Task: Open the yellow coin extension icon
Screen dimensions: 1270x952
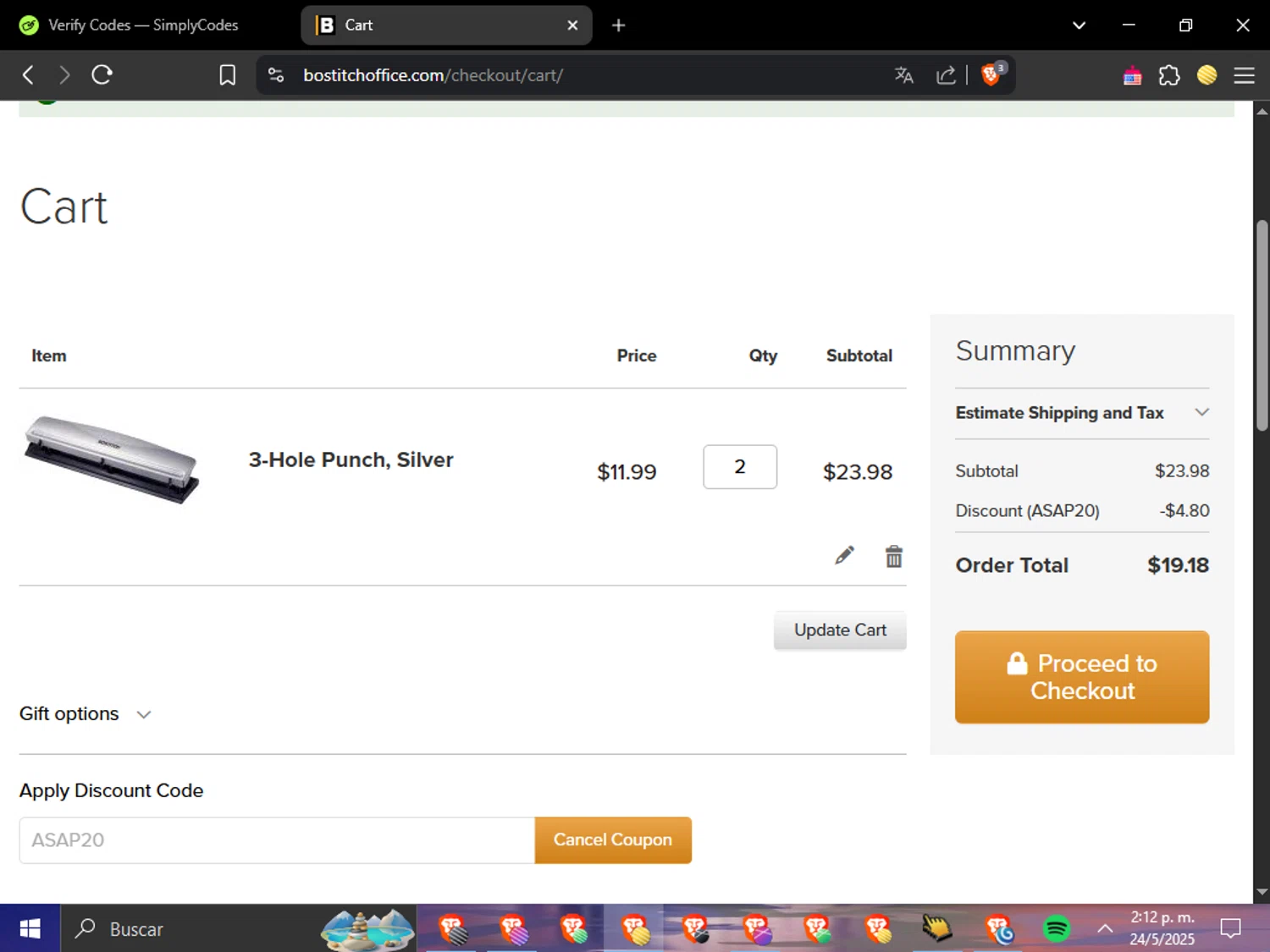Action: (1206, 75)
